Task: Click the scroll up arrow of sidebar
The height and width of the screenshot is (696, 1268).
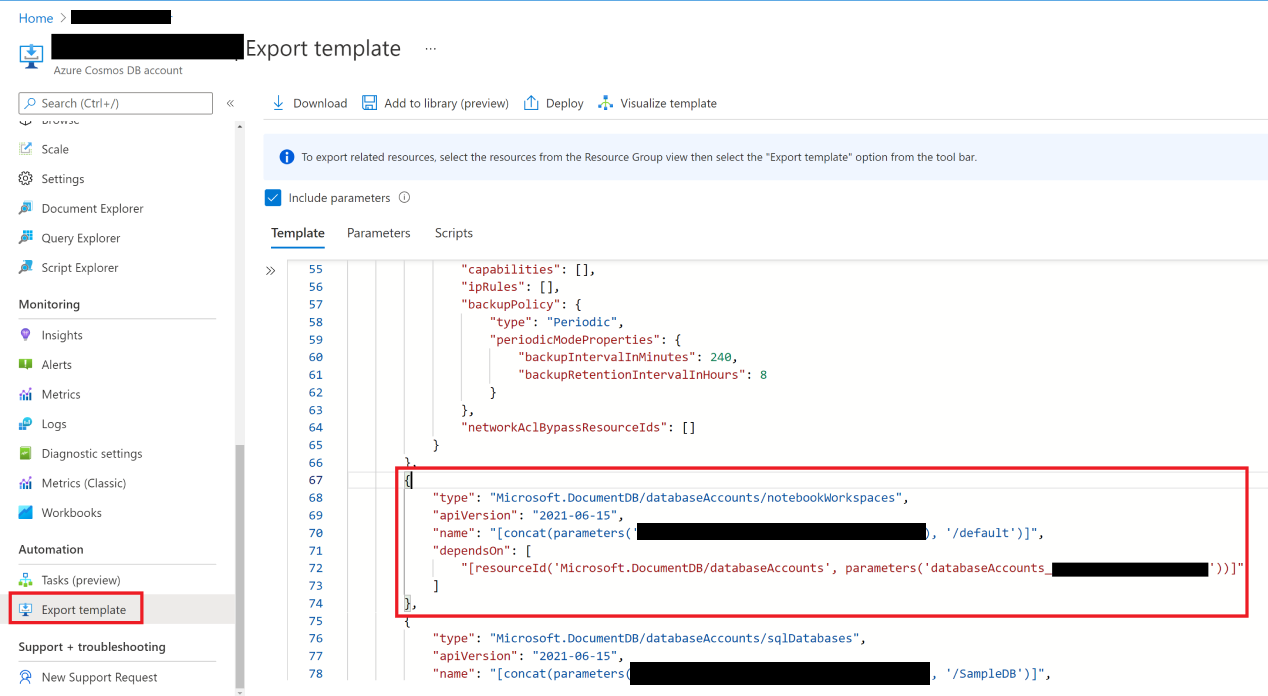Action: (239, 126)
